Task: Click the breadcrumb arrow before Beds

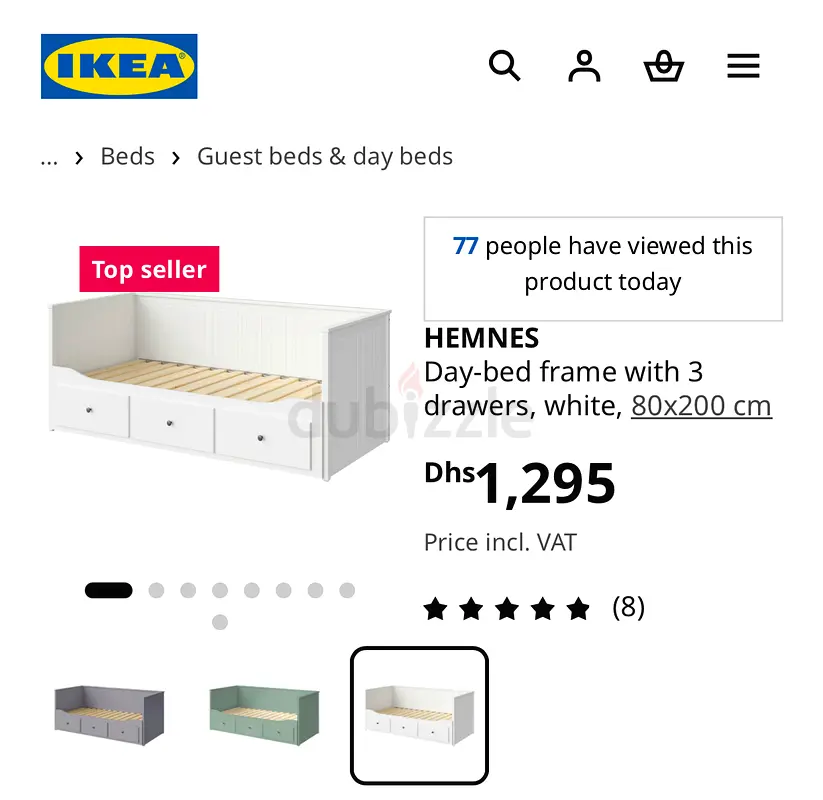Action: (79, 157)
